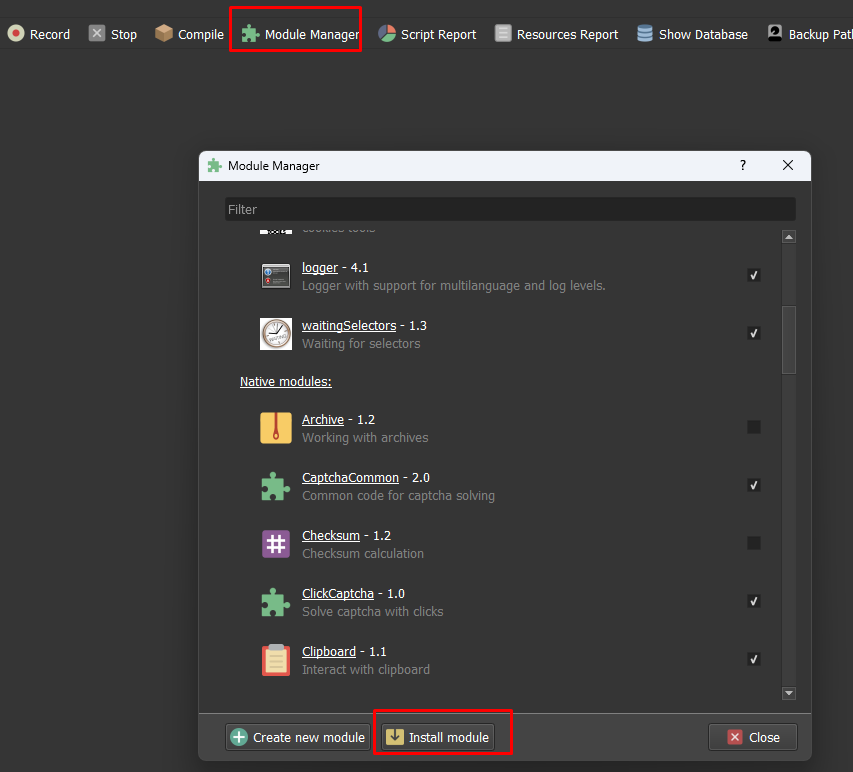Click the Archive module zipper icon
Image resolution: width=853 pixels, height=772 pixels.
276,428
